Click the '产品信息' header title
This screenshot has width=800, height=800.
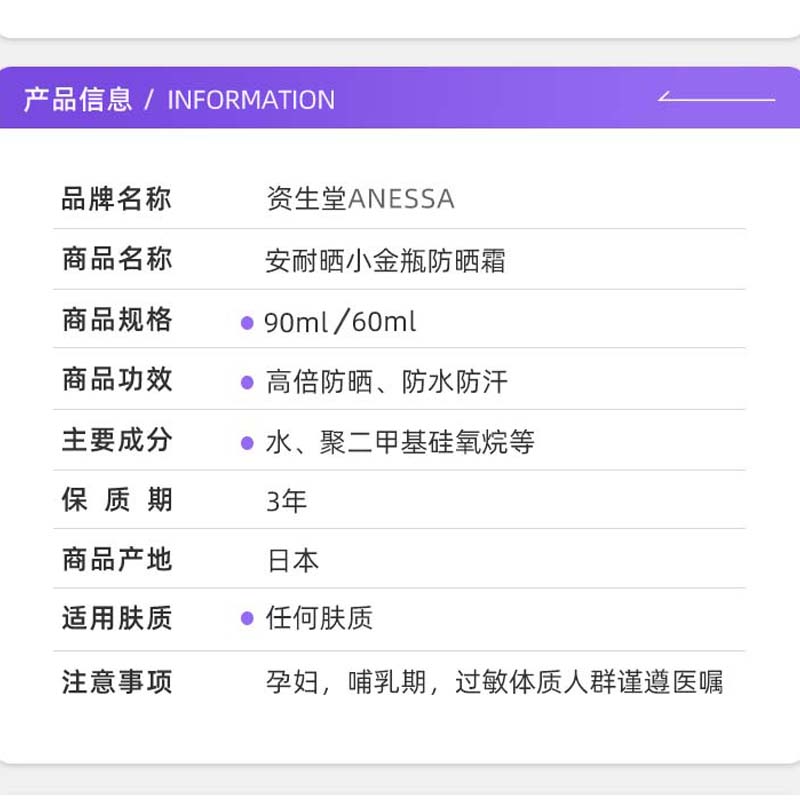point(78,99)
